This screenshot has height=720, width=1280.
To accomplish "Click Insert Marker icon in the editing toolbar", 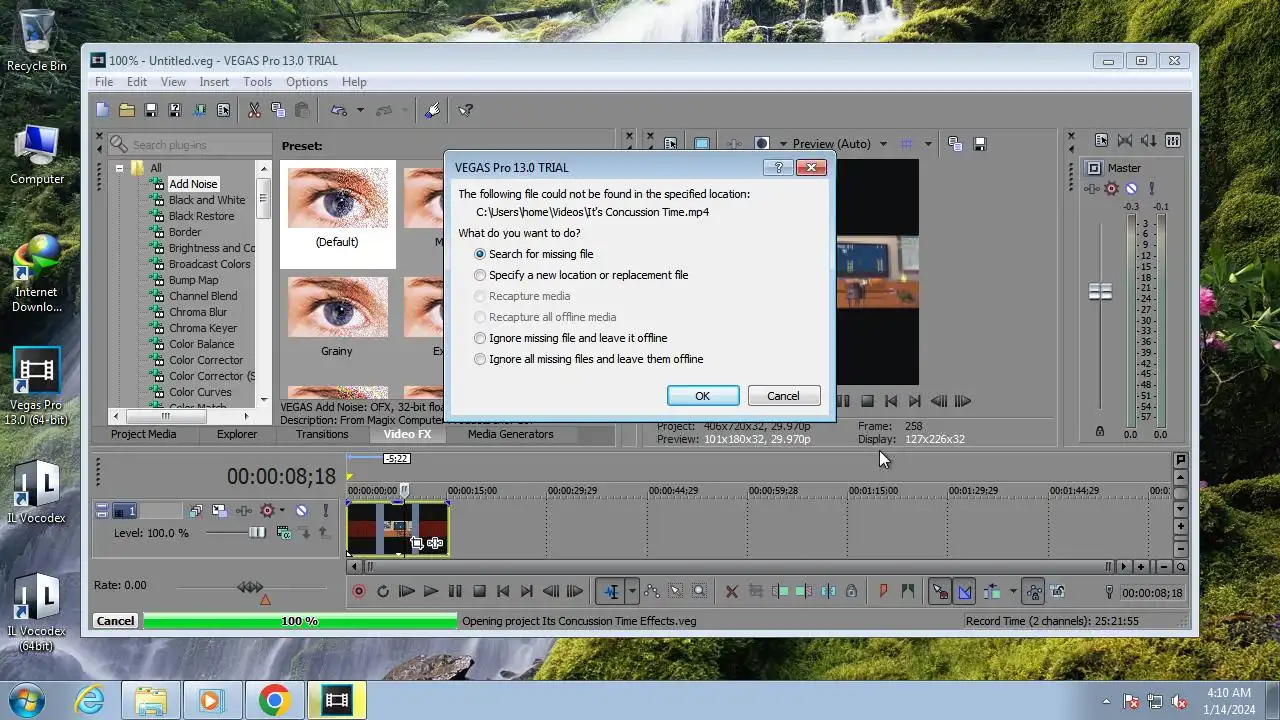I will pos(883,591).
